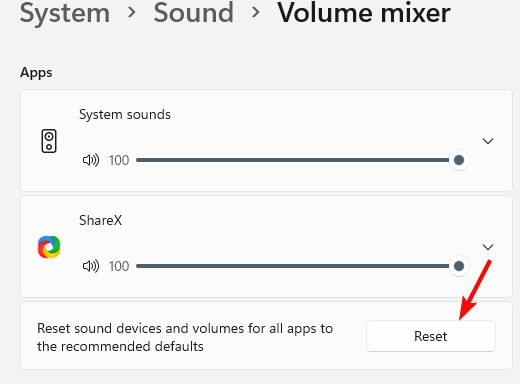
Task: Click breadcrumb arrow between System and Sound
Action: pyautogui.click(x=132, y=13)
